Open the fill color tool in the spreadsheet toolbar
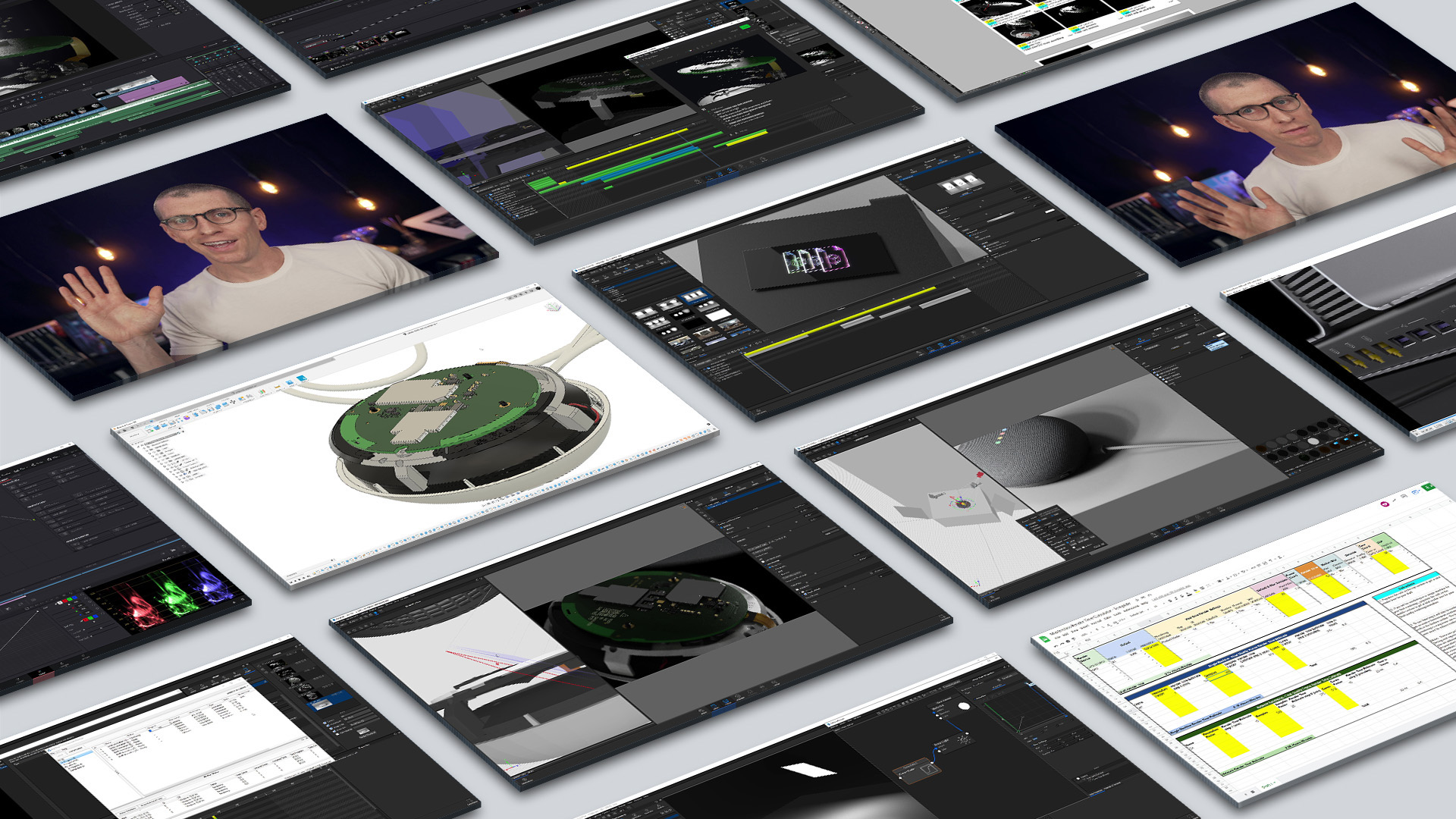Image resolution: width=1456 pixels, height=819 pixels. pos(1197,591)
